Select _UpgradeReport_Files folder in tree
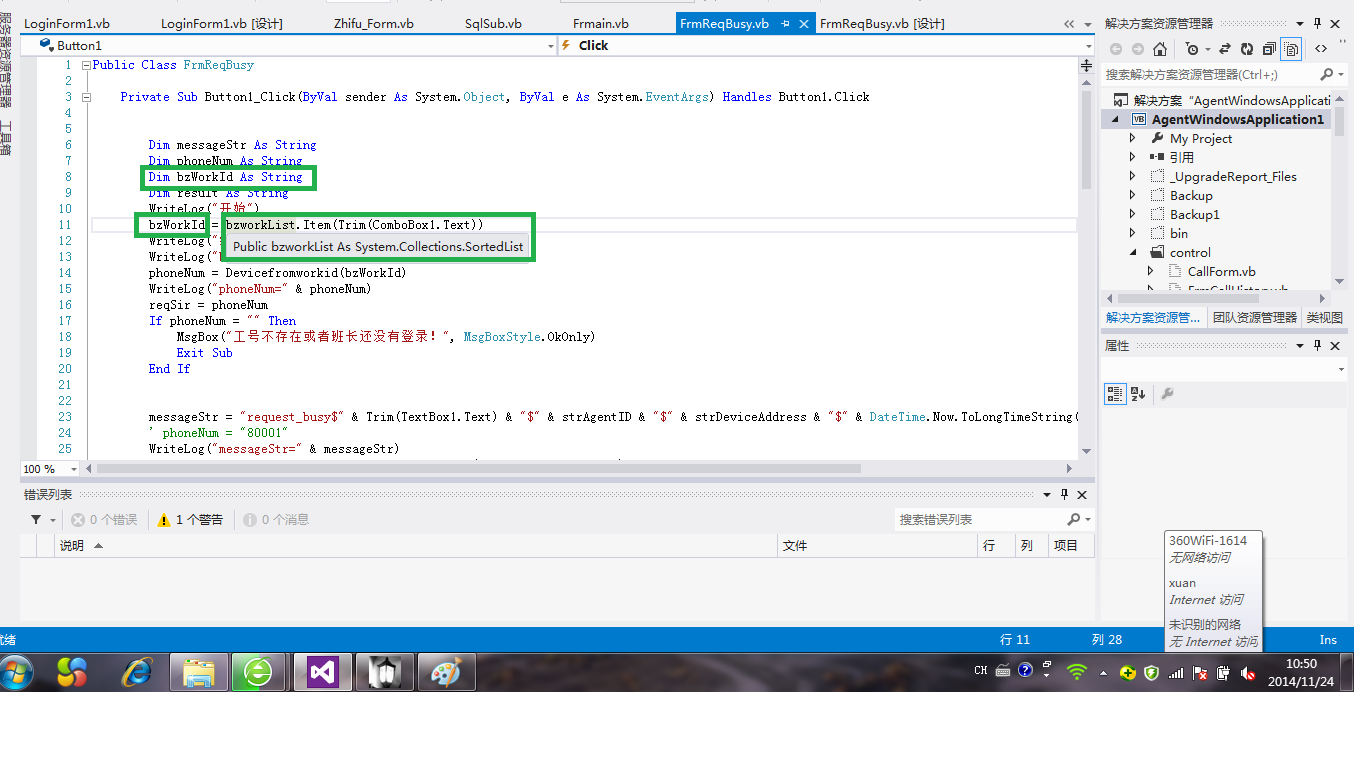The height and width of the screenshot is (768, 1366). coord(1233,176)
